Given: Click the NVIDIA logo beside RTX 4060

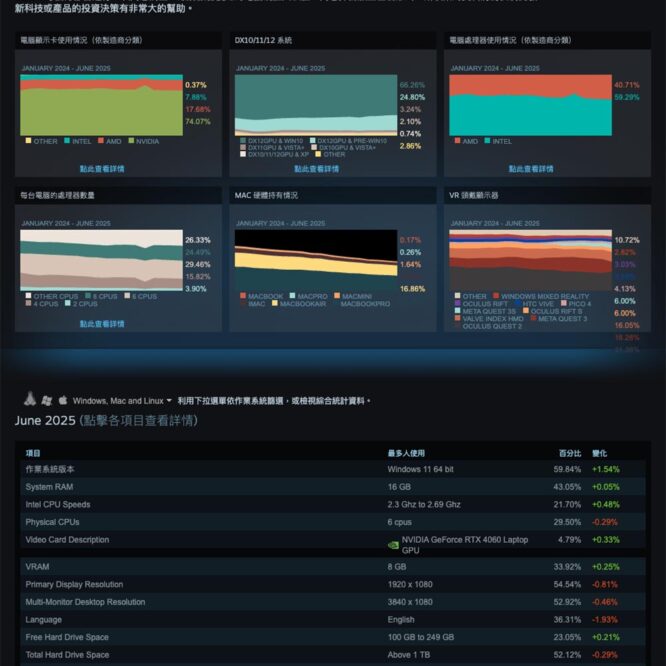Looking at the screenshot, I should coord(393,545).
